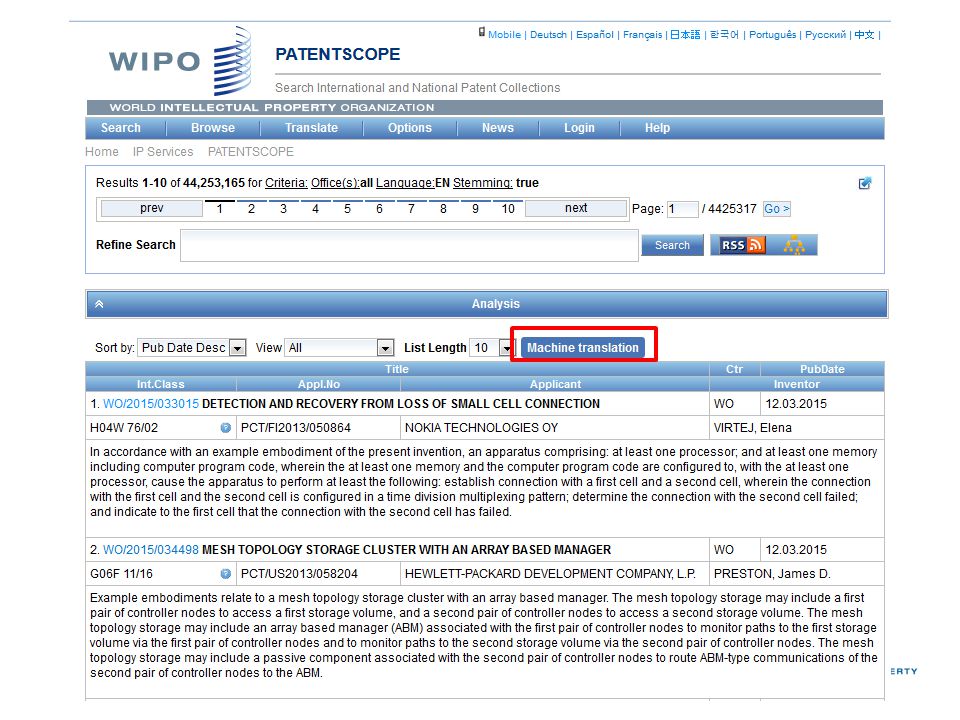The height and width of the screenshot is (720, 960).
Task: Switch language to Español
Action: [594, 35]
